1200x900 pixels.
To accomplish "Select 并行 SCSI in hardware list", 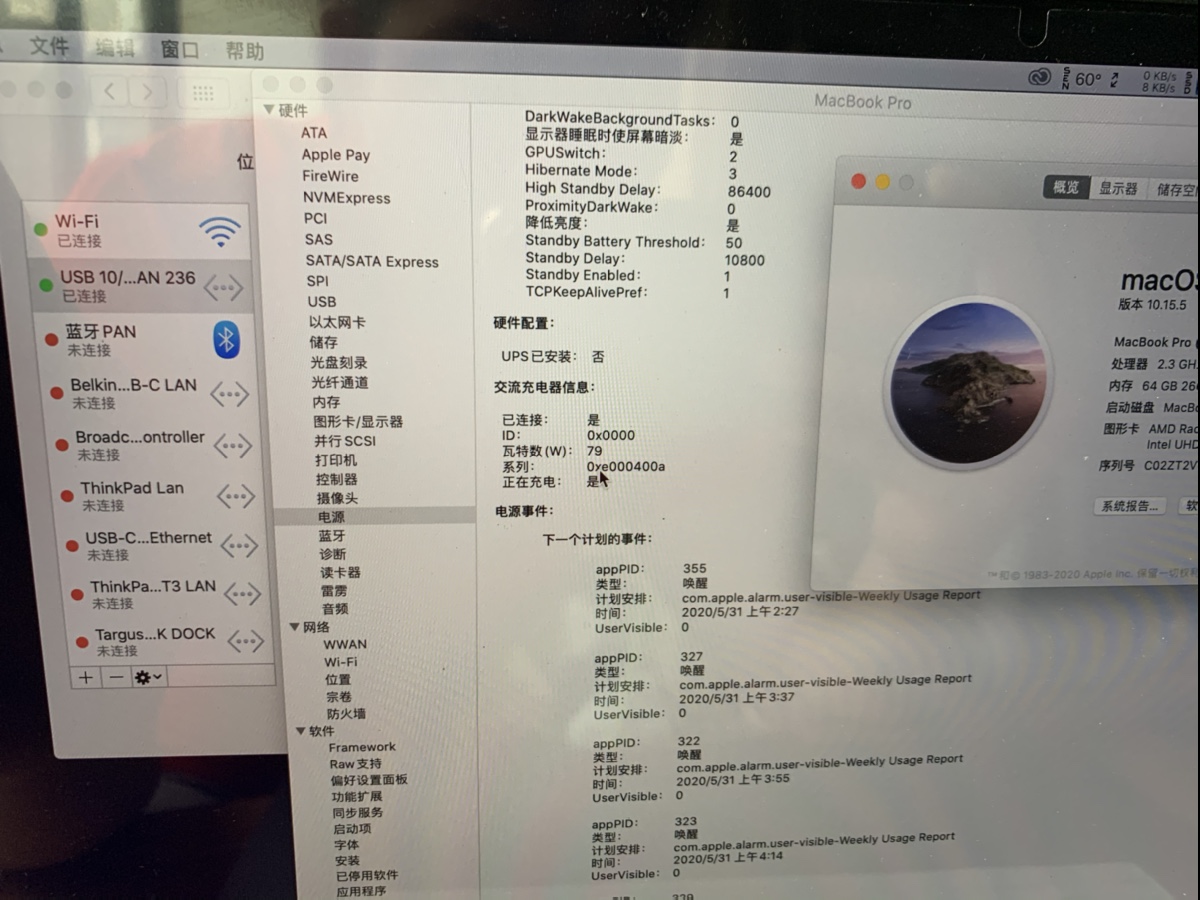I will (x=345, y=440).
